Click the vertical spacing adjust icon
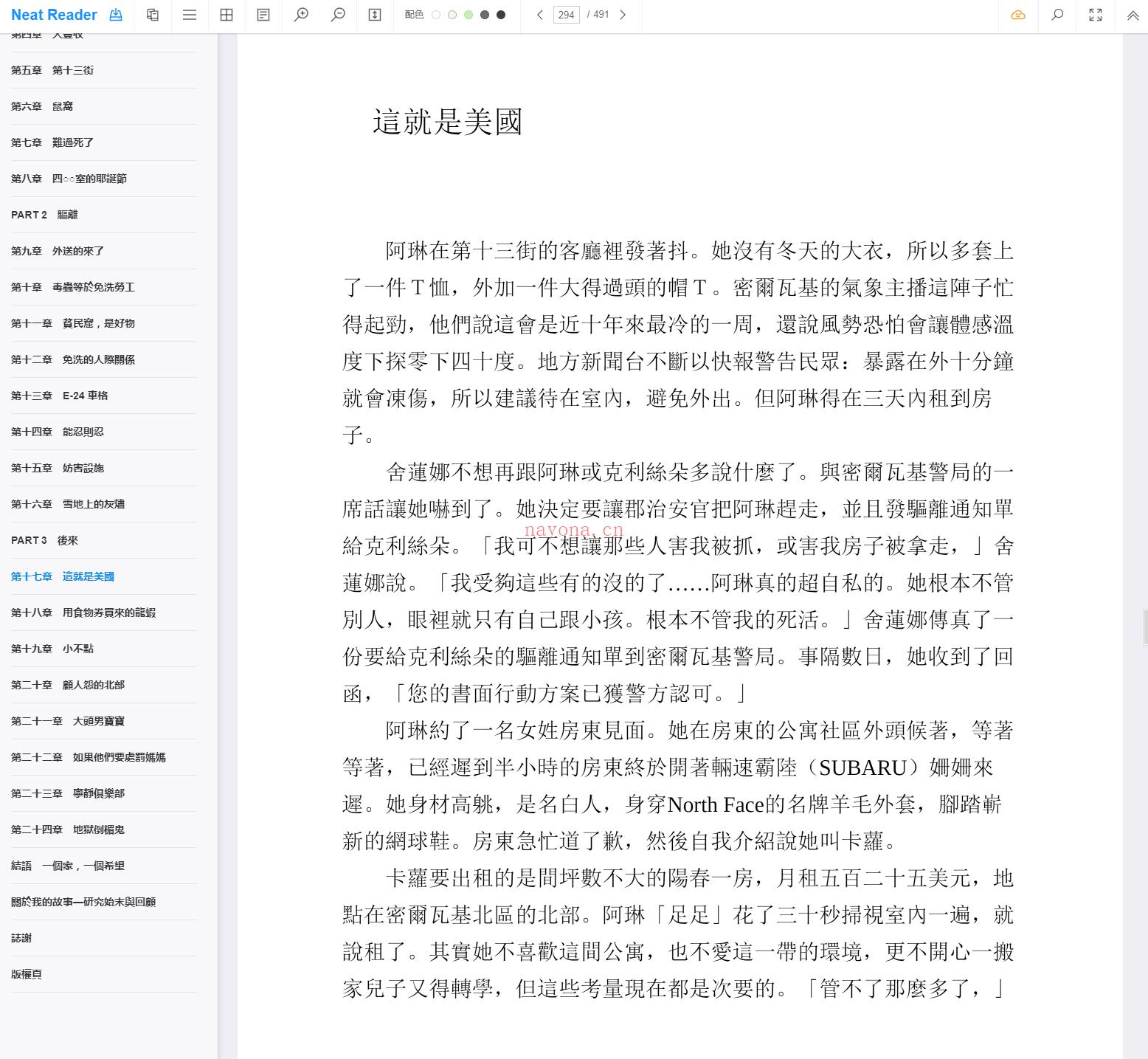 point(375,15)
